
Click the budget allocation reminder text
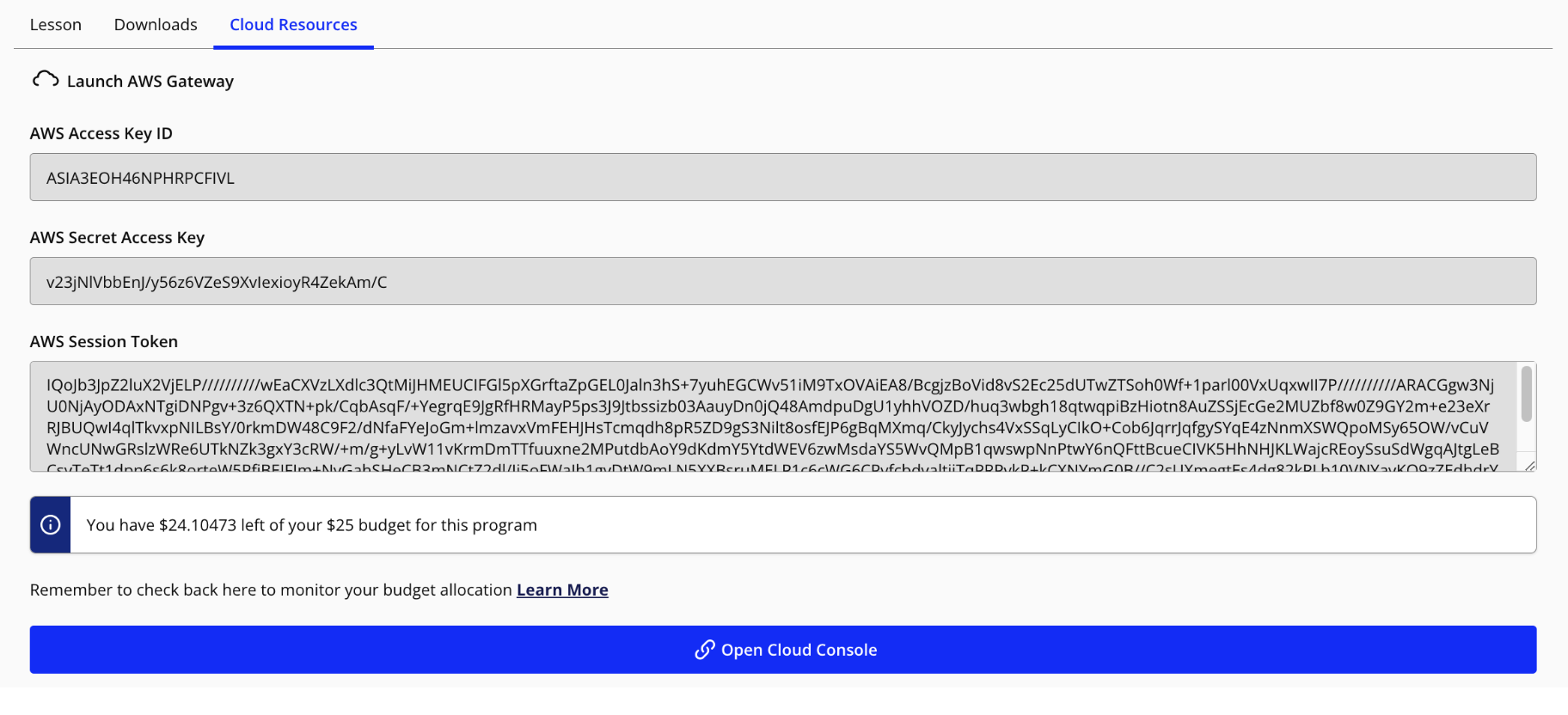coord(272,590)
